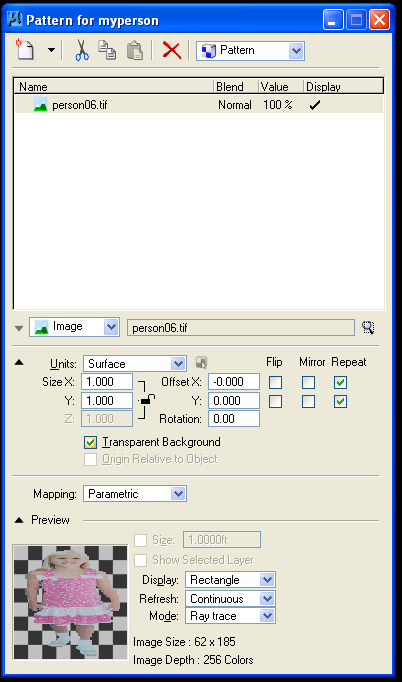
Task: Open the Pattern map type dropdown
Action: pos(250,51)
